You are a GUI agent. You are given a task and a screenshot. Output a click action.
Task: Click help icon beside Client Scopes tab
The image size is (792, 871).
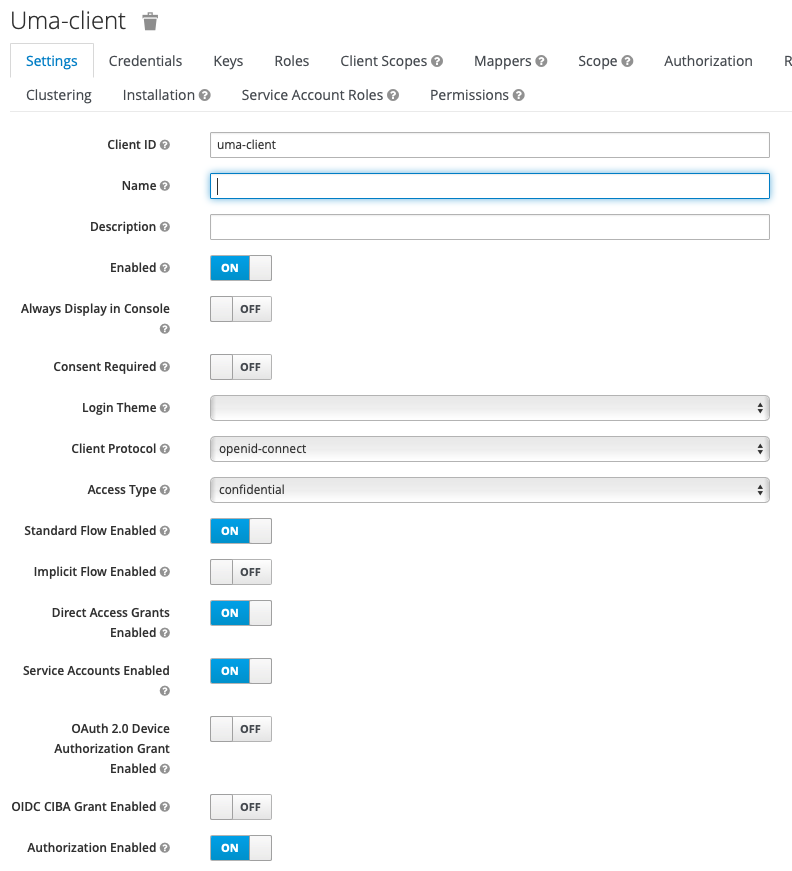click(x=438, y=61)
